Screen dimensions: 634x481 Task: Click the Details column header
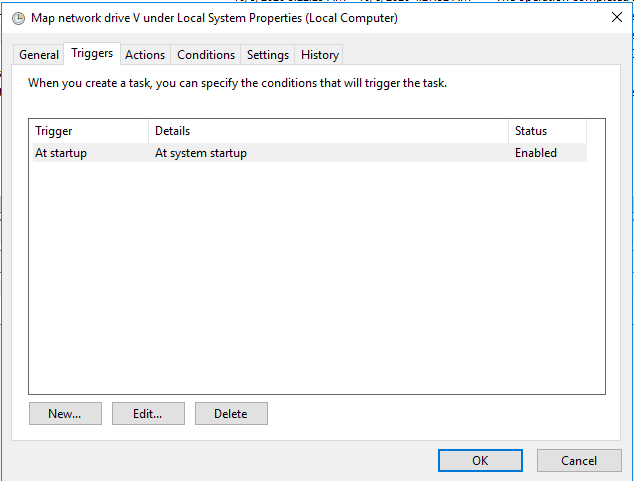[x=328, y=131]
